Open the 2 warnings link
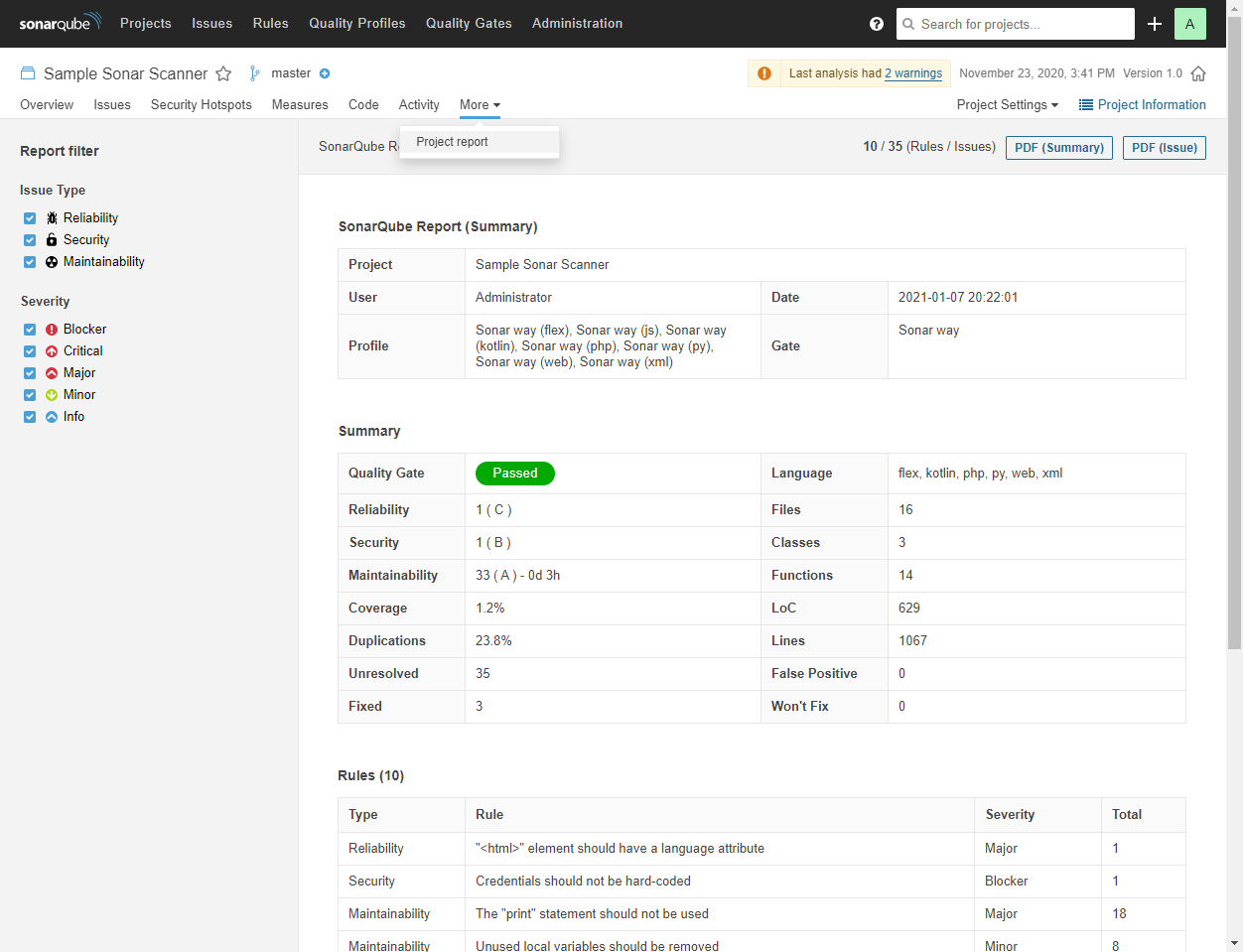Image resolution: width=1243 pixels, height=952 pixels. coord(913,73)
